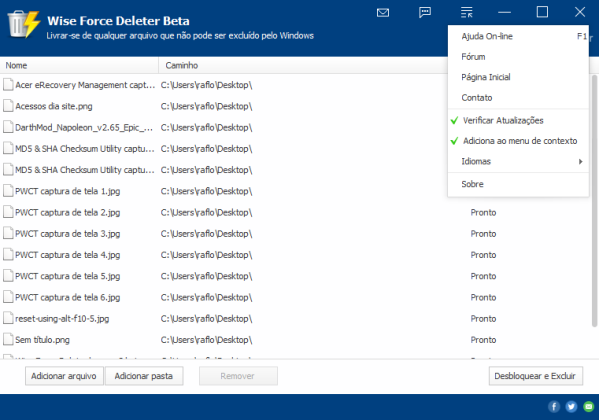Click the Adicionar arquivo button
599x420 pixels.
pyautogui.click(x=64, y=376)
